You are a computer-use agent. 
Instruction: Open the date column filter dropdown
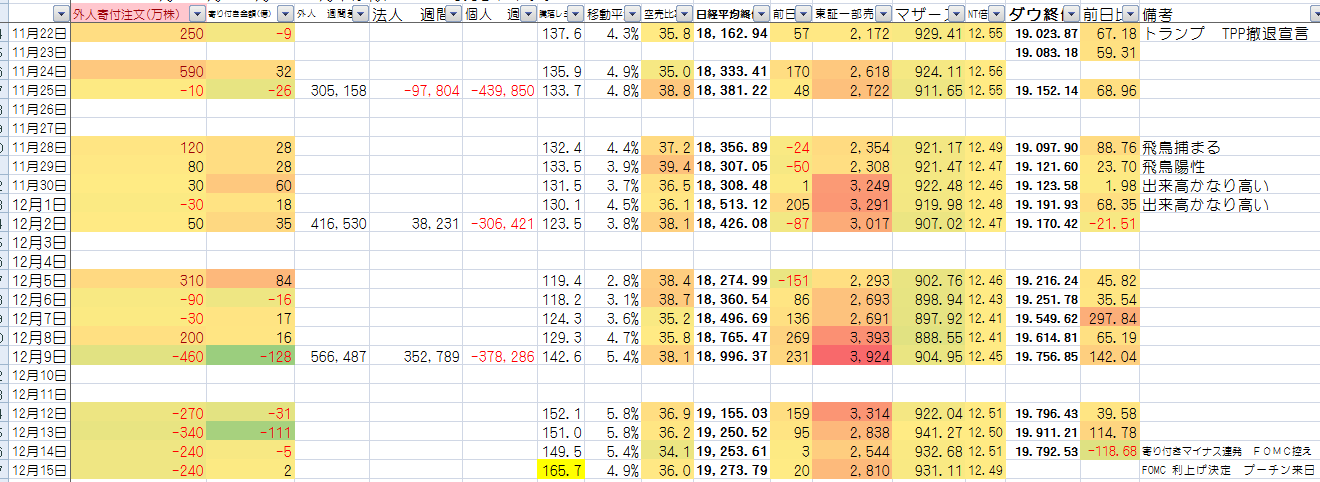click(60, 15)
